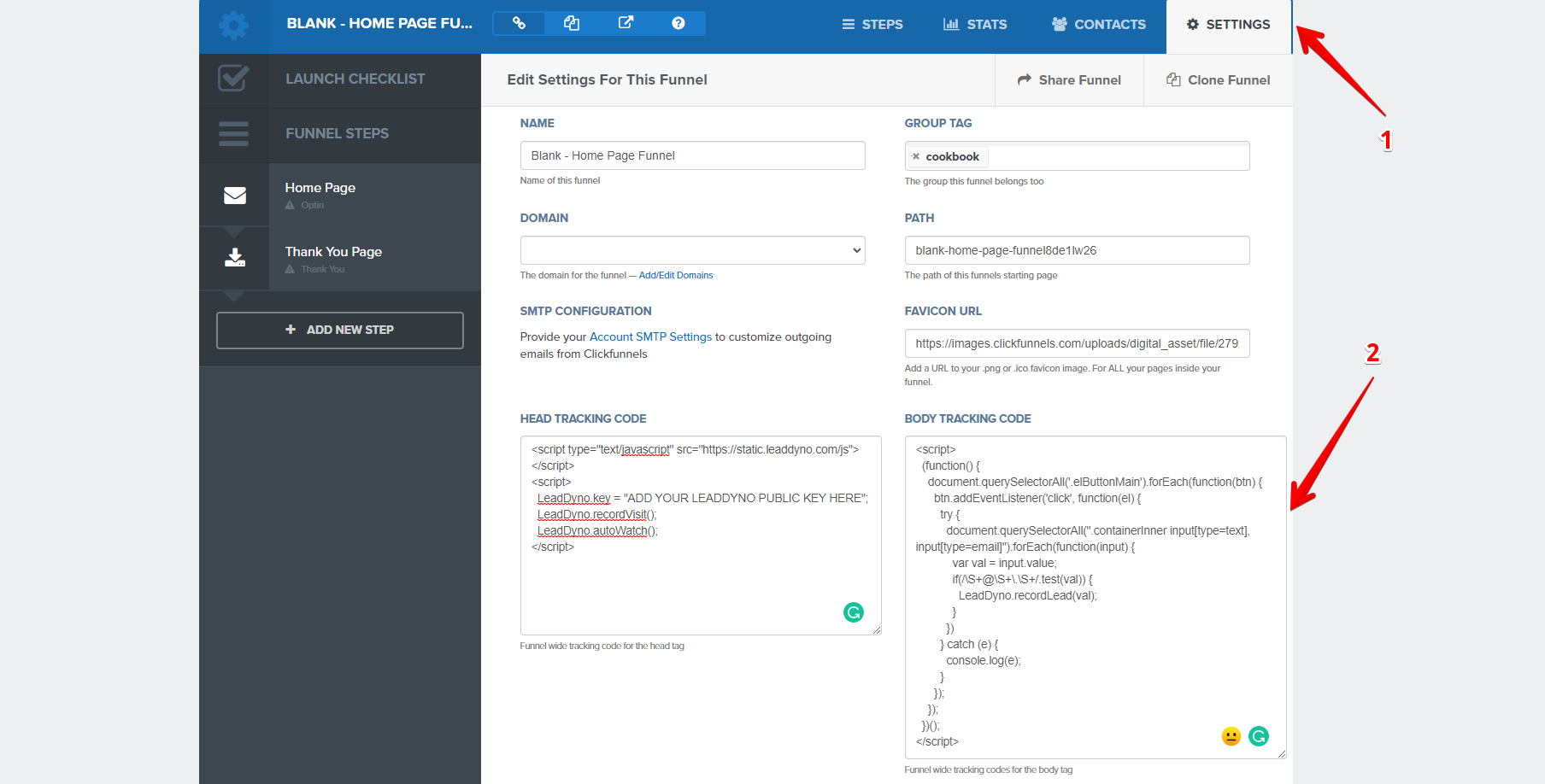Click the Favicon URL input field
This screenshot has width=1545, height=784.
tap(1078, 343)
